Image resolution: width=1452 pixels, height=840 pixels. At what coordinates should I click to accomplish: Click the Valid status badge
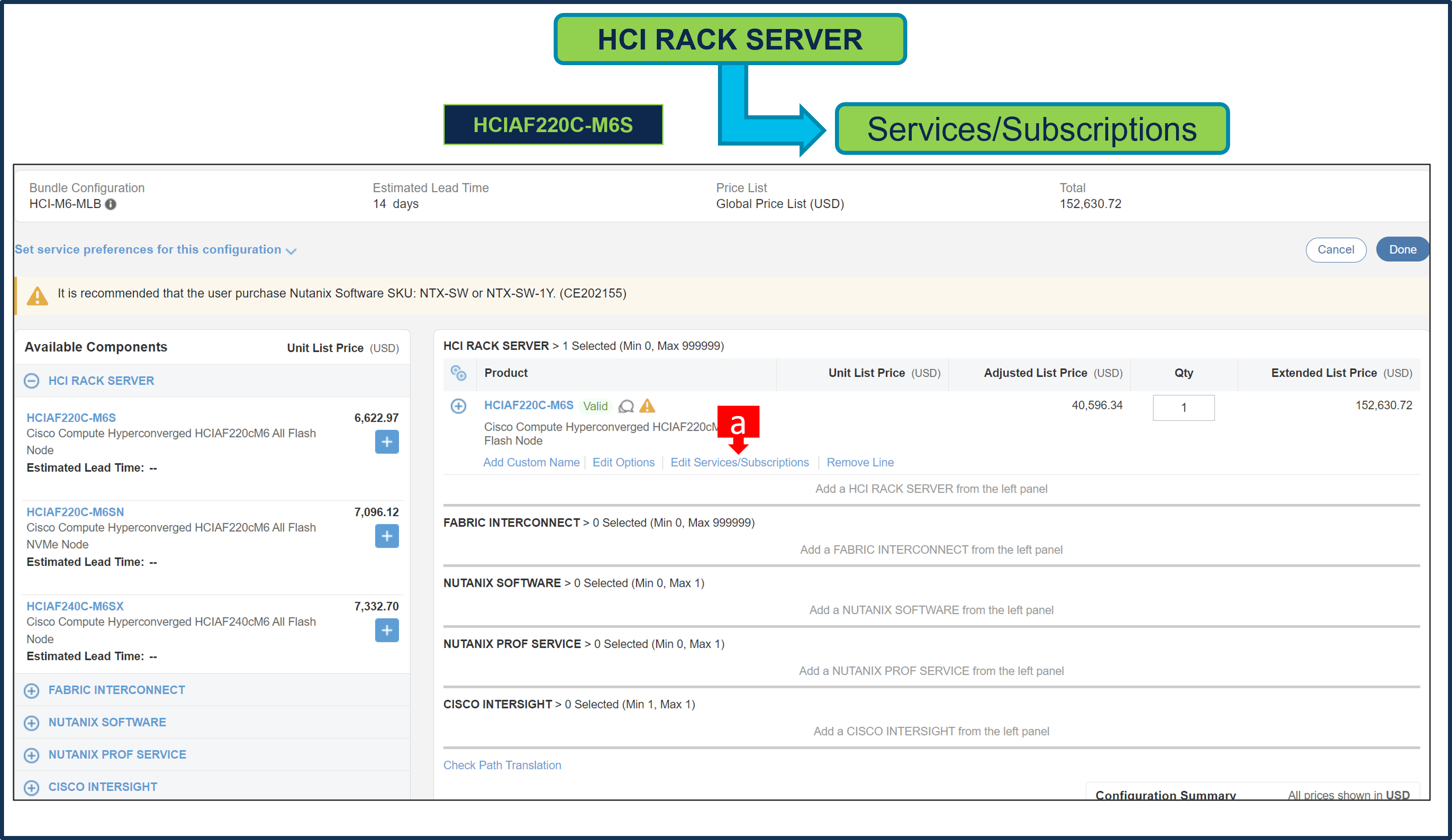pos(595,406)
